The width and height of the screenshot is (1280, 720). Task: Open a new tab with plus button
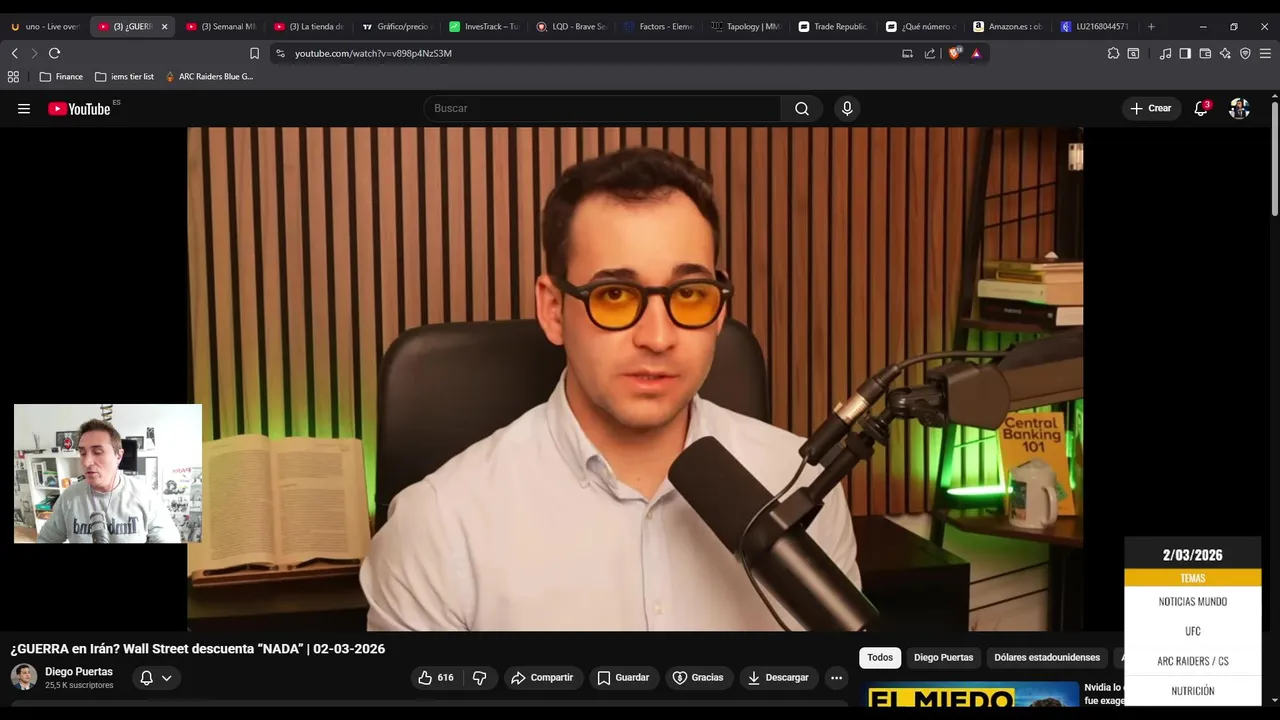coord(1151,27)
